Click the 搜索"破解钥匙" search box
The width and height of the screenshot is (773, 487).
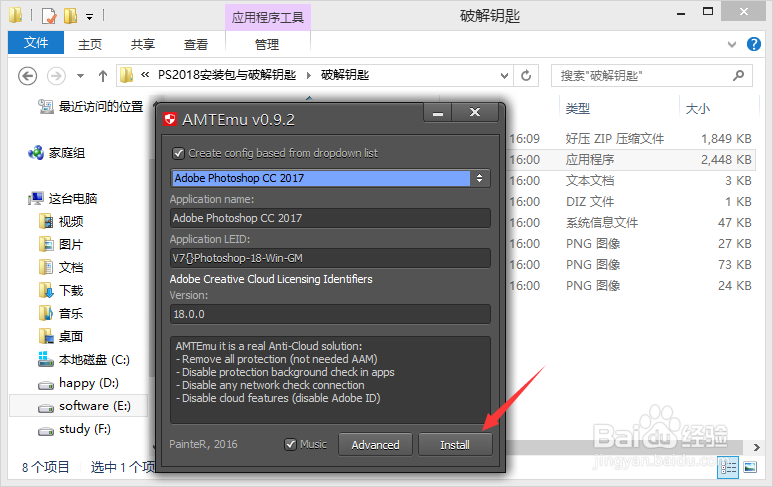[652, 76]
